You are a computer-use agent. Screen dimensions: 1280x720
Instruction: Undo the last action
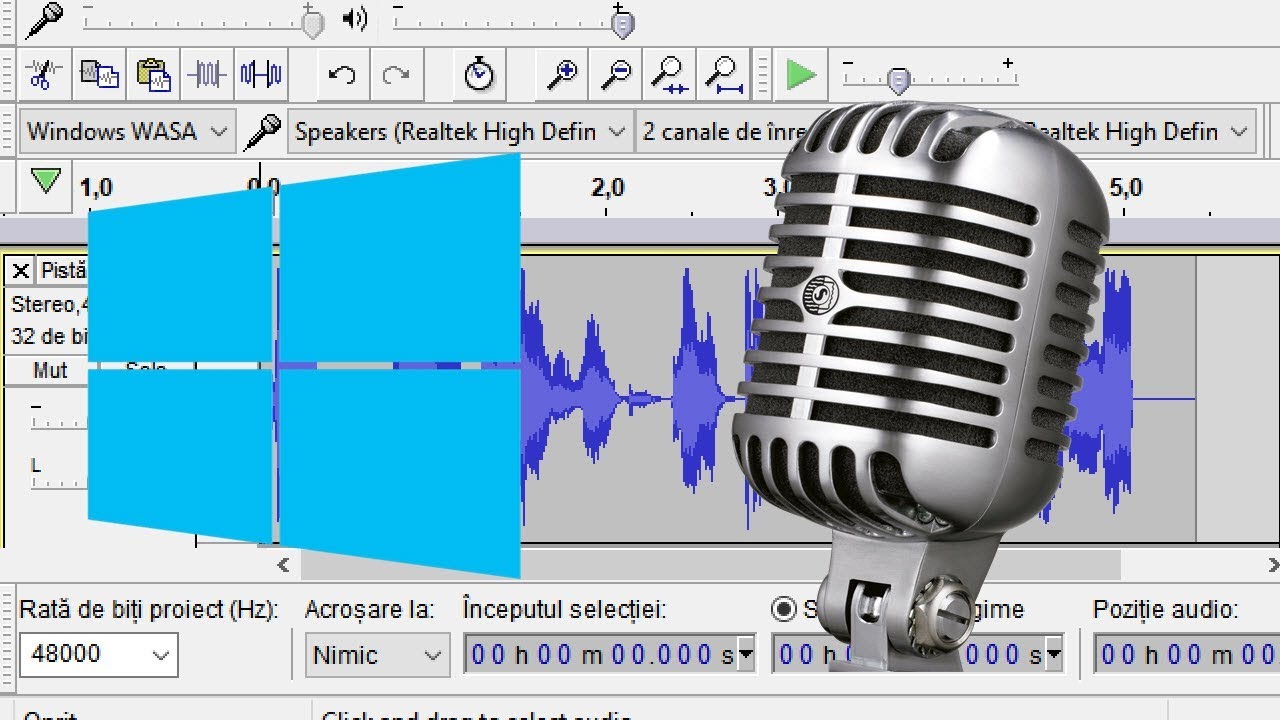[x=342, y=75]
